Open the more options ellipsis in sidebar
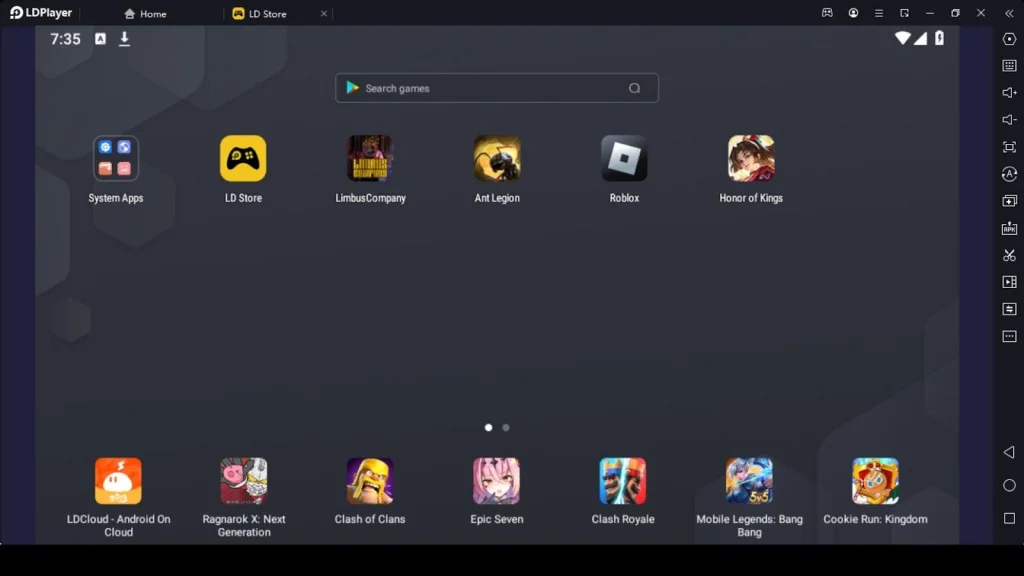This screenshot has width=1024, height=576. click(1009, 336)
